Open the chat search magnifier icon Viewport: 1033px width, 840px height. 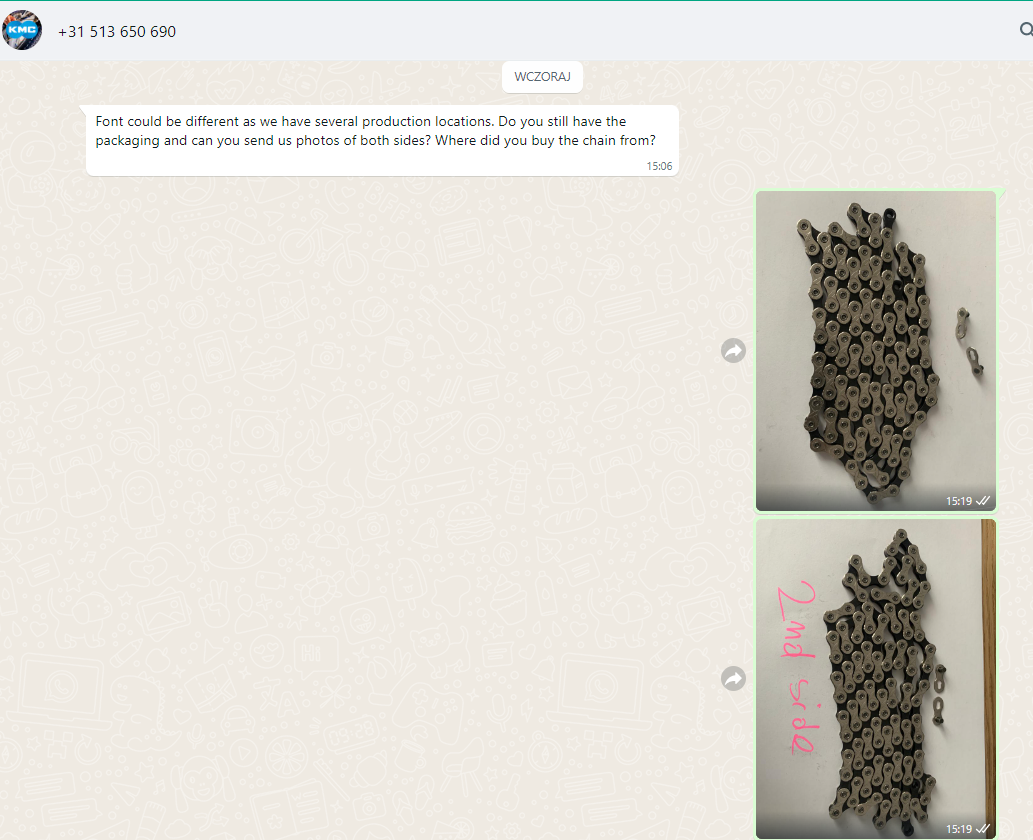tap(1026, 30)
